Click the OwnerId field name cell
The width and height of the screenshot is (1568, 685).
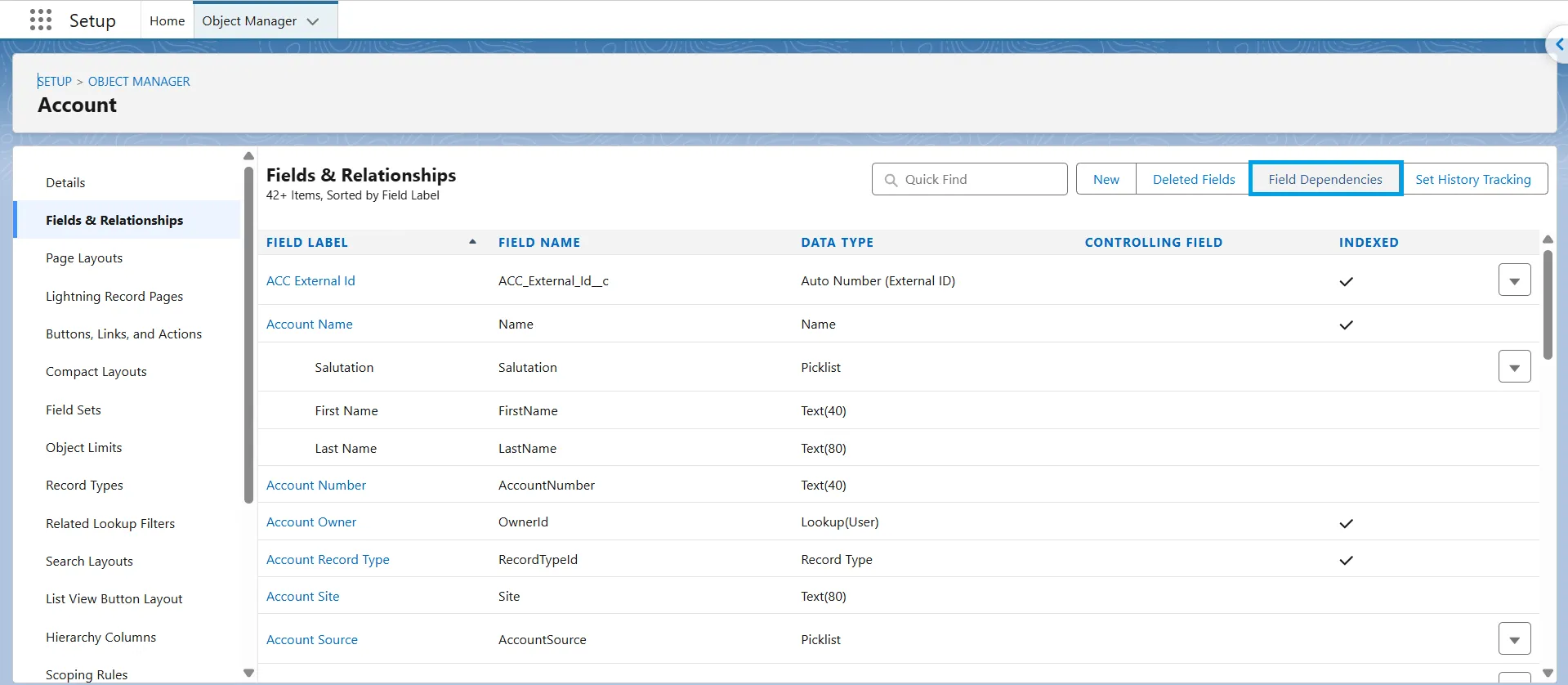[523, 522]
